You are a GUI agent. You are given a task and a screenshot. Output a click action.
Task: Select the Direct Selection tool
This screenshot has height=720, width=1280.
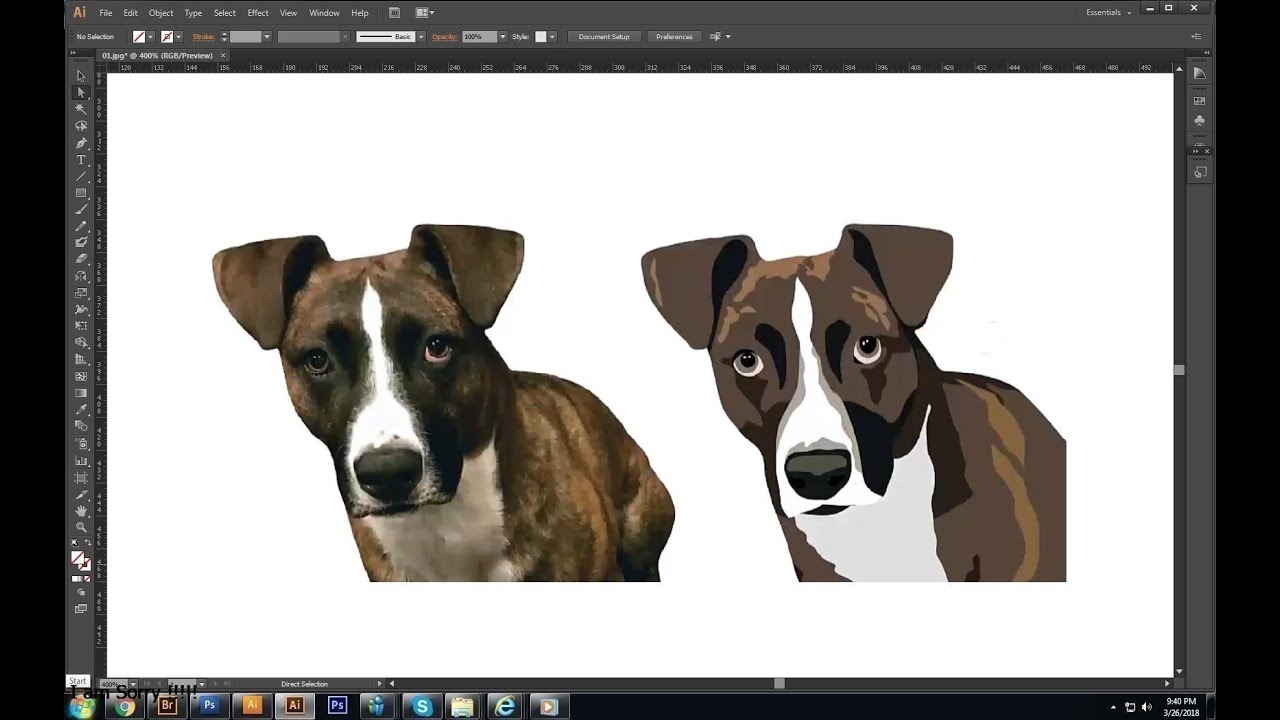pos(81,92)
